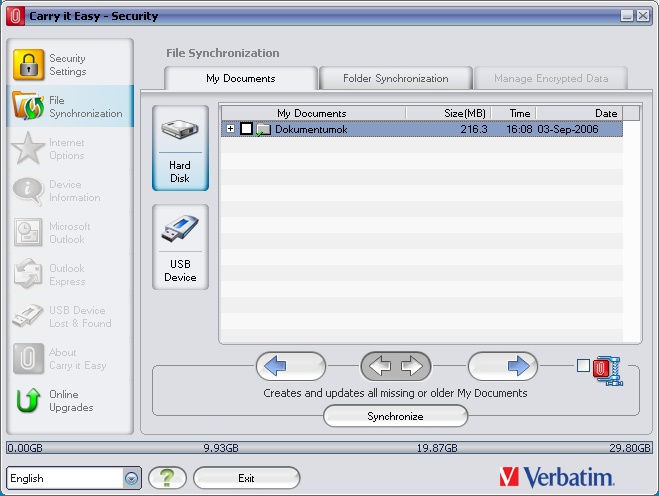The image size is (659, 496).
Task: Select the USB Device source button
Action: pyautogui.click(x=180, y=247)
